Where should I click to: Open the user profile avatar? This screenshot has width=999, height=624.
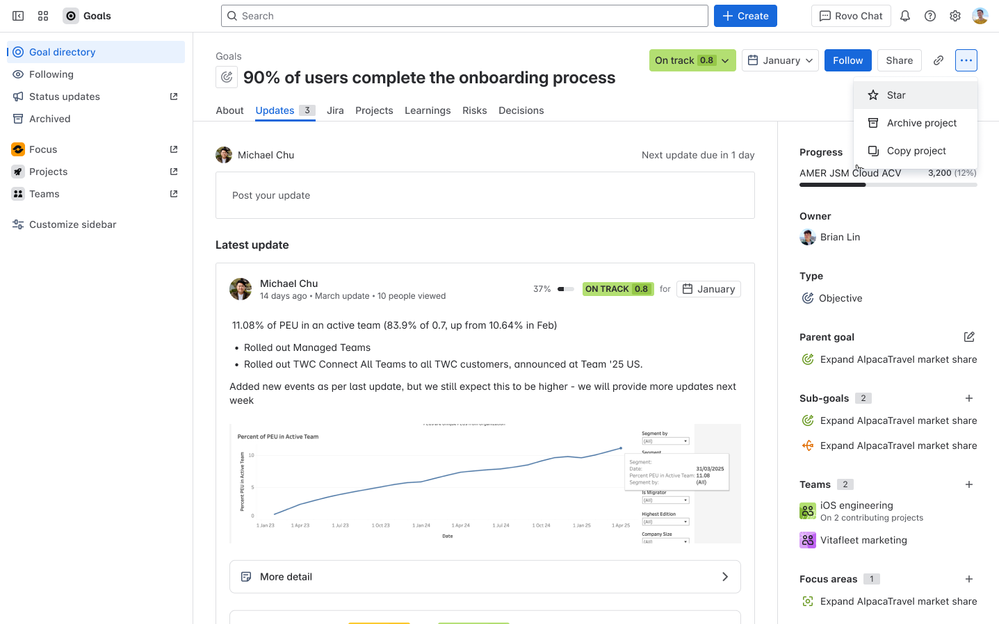pos(980,16)
